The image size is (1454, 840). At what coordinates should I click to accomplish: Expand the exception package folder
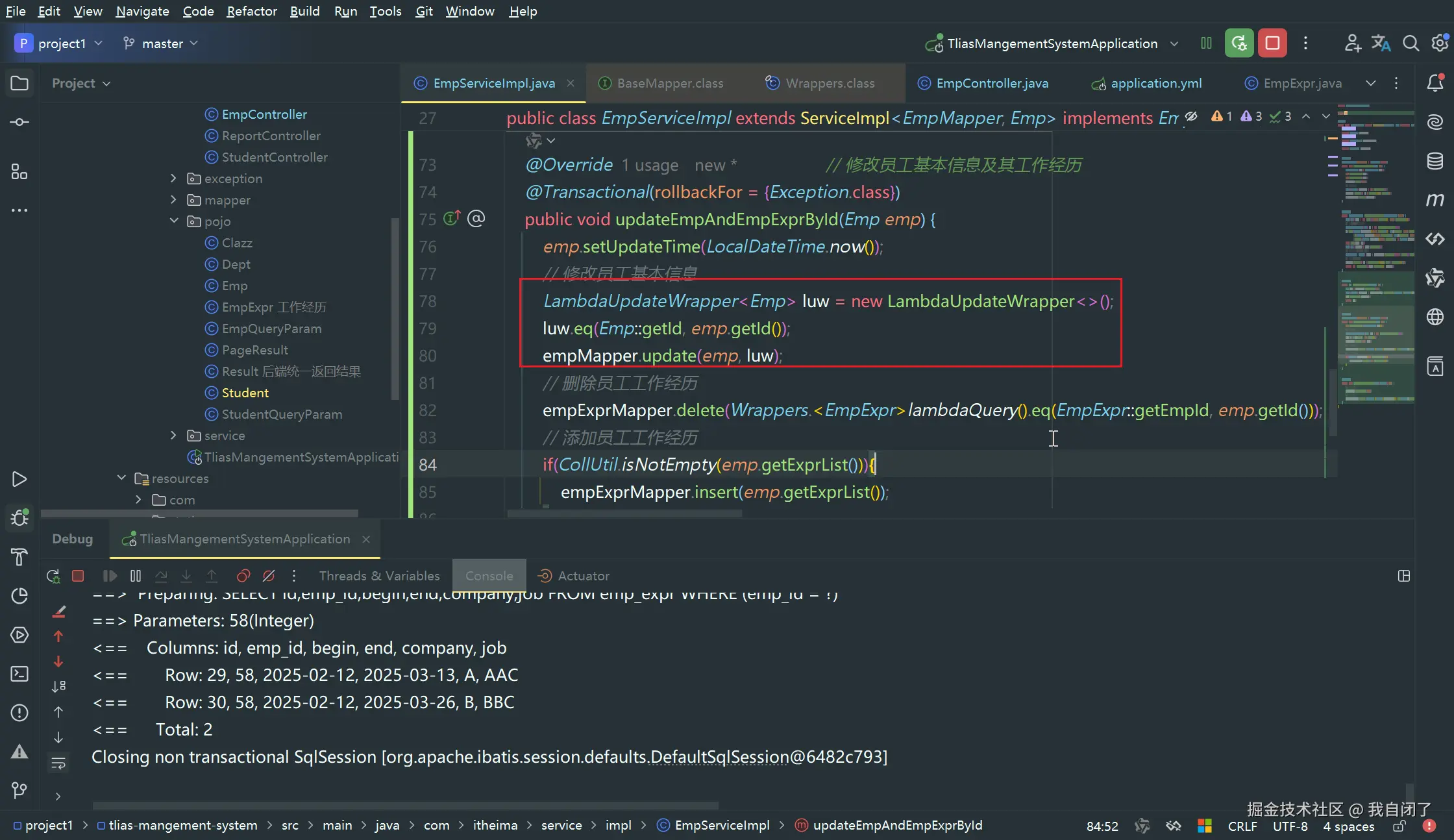click(173, 179)
